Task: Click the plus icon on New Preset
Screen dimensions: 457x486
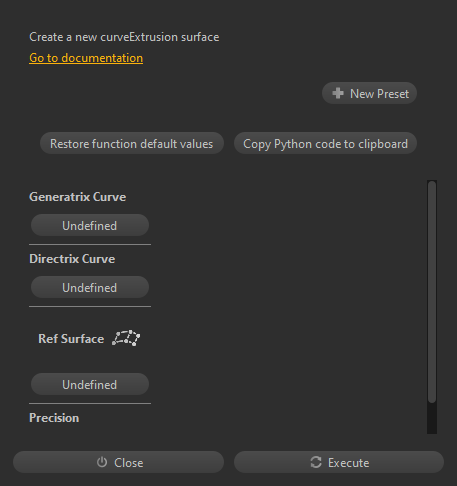Action: [x=338, y=93]
